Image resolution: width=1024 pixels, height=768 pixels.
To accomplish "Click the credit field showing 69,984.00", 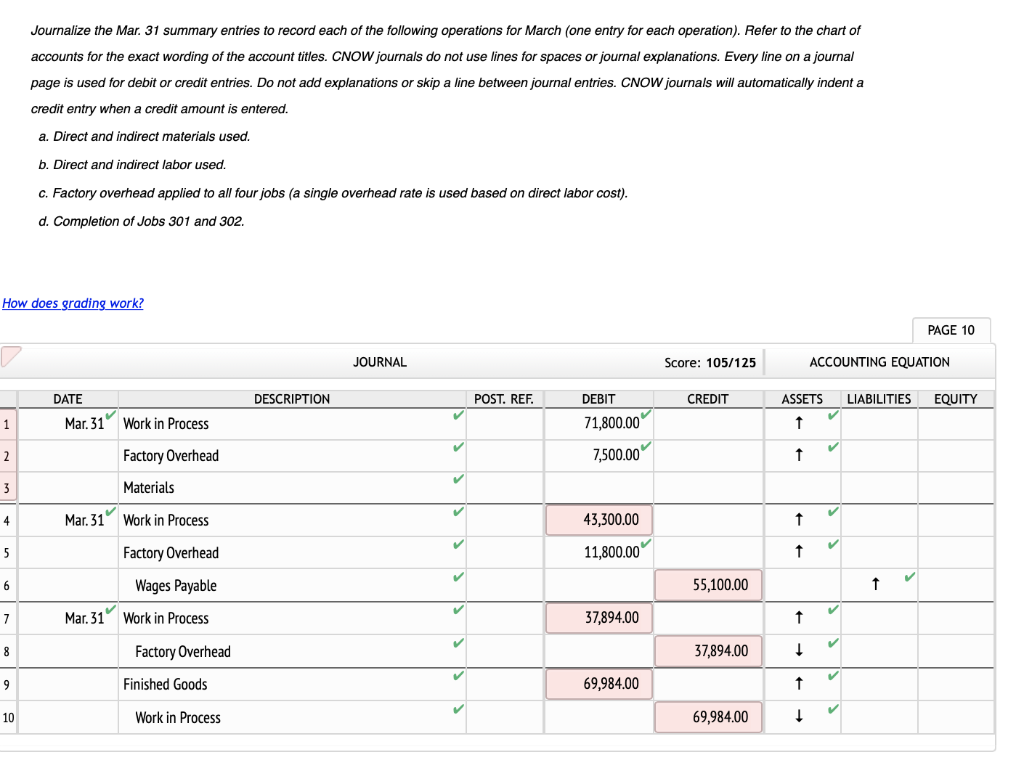I will pyautogui.click(x=708, y=716).
